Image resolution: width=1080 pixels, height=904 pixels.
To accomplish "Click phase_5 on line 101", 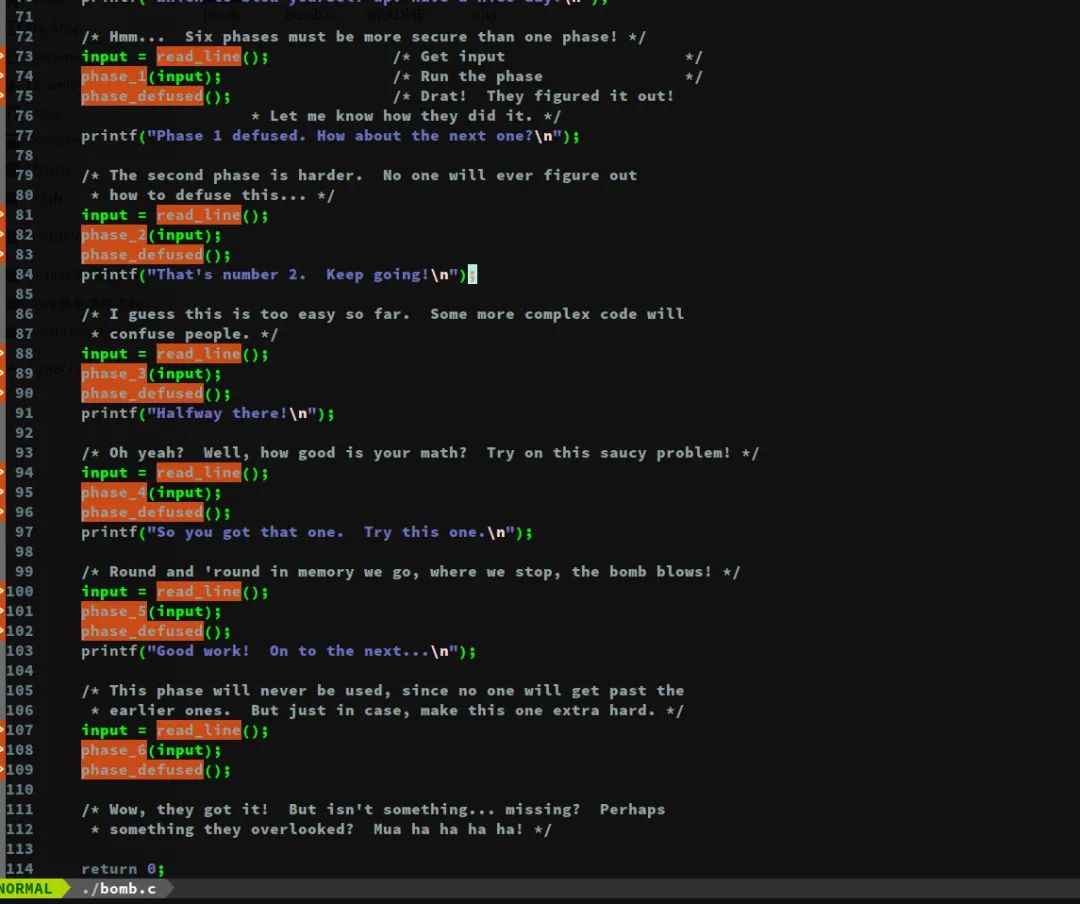I will tap(114, 611).
